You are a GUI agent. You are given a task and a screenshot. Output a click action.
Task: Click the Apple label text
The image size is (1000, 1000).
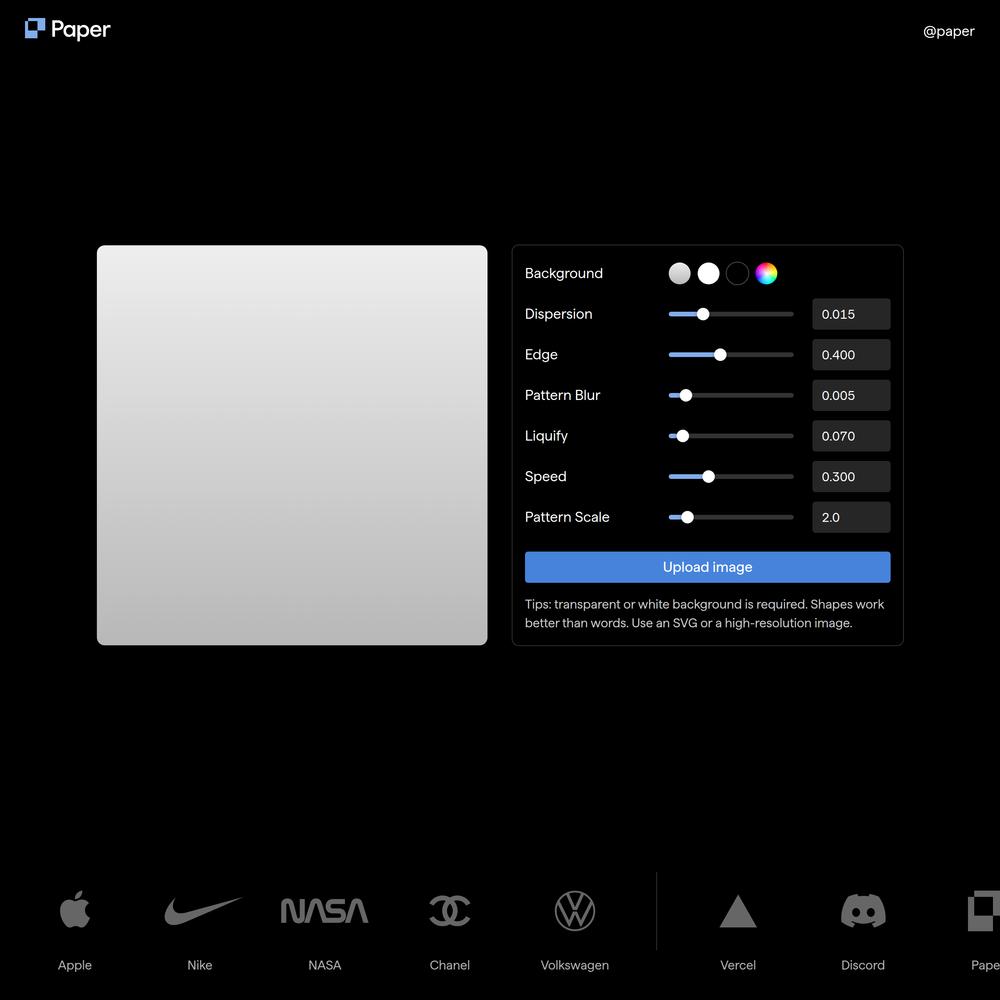click(75, 965)
